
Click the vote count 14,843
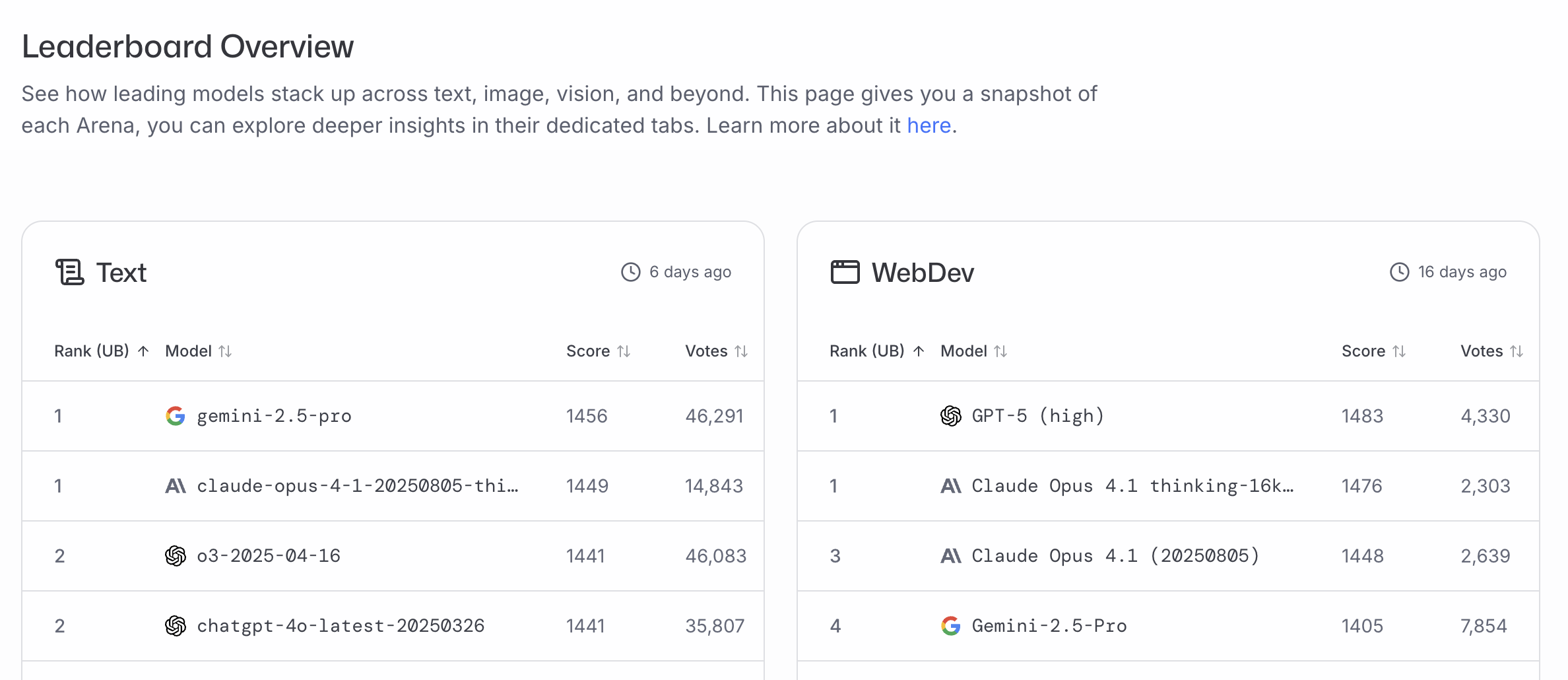pos(714,486)
